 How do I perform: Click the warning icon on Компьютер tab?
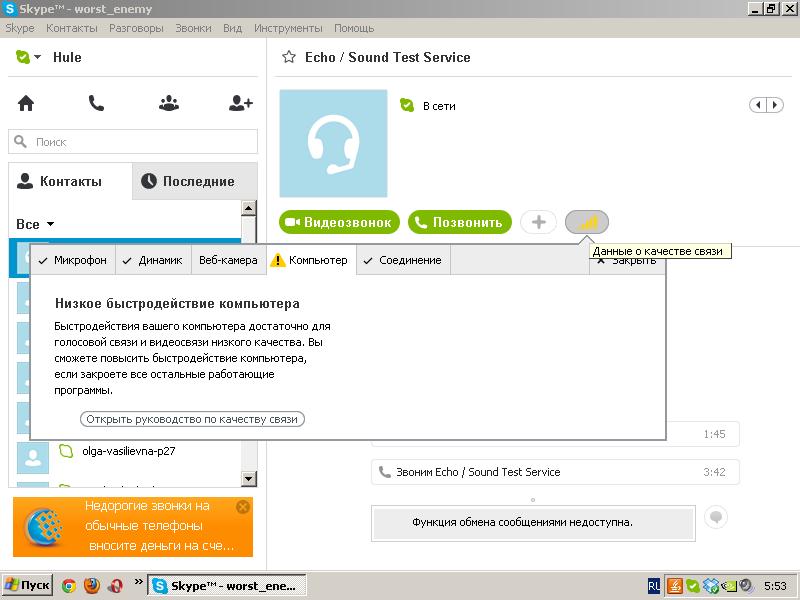[278, 260]
